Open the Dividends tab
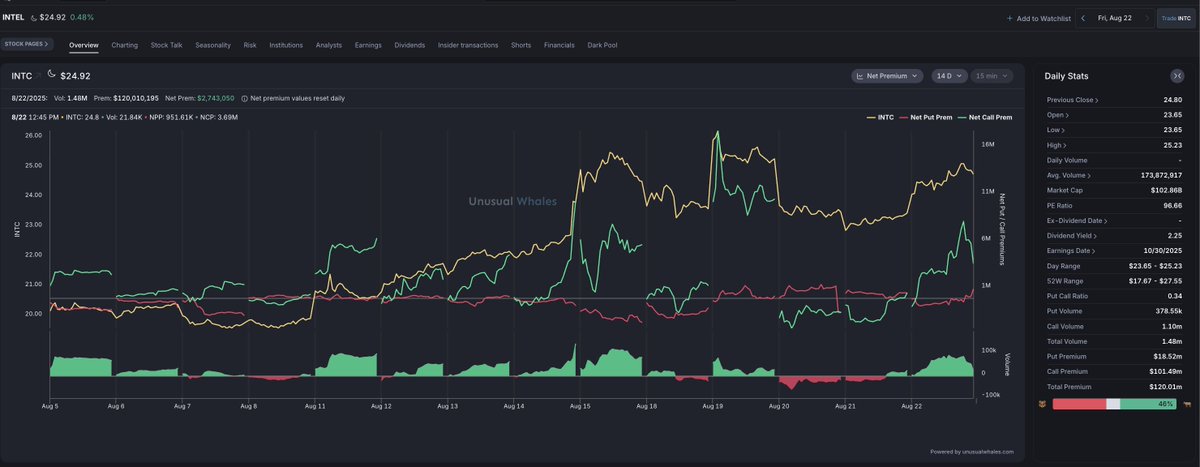Image resolution: width=1200 pixels, height=467 pixels. pyautogui.click(x=410, y=45)
